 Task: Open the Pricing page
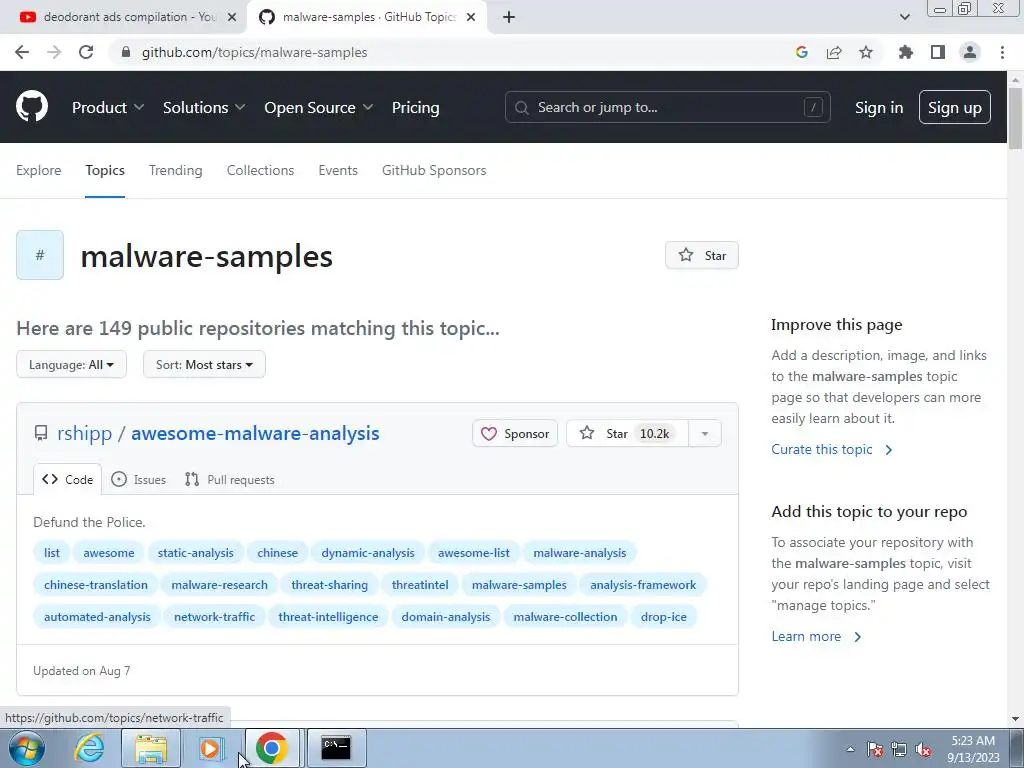point(415,107)
